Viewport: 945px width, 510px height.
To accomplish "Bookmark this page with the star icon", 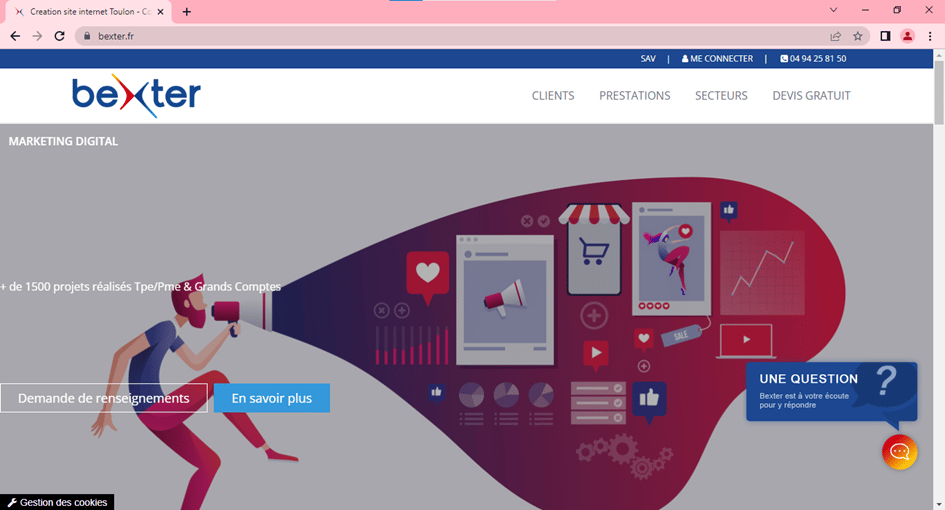I will point(858,36).
